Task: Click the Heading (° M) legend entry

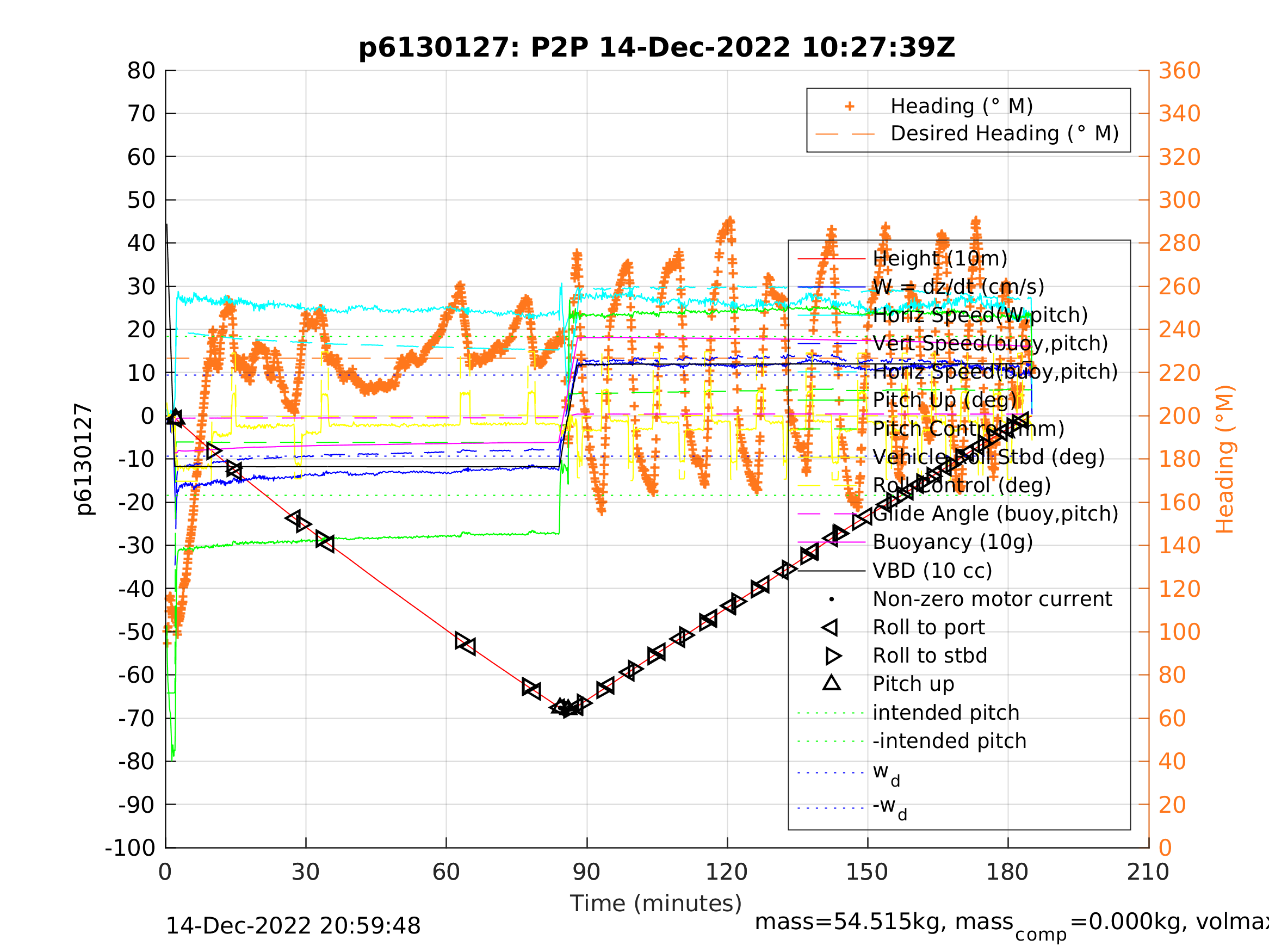Action: tap(962, 106)
